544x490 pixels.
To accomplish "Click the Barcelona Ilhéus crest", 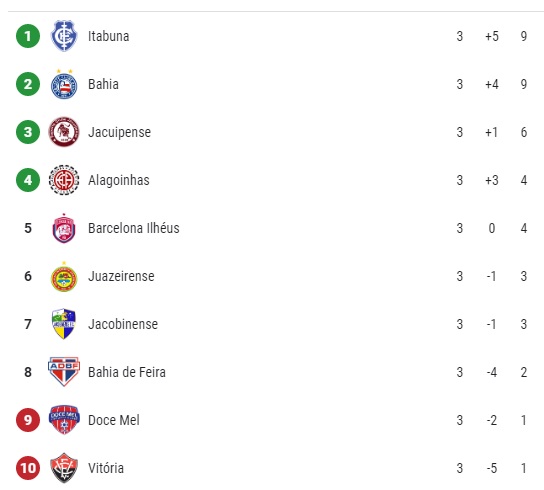I will tap(63, 228).
